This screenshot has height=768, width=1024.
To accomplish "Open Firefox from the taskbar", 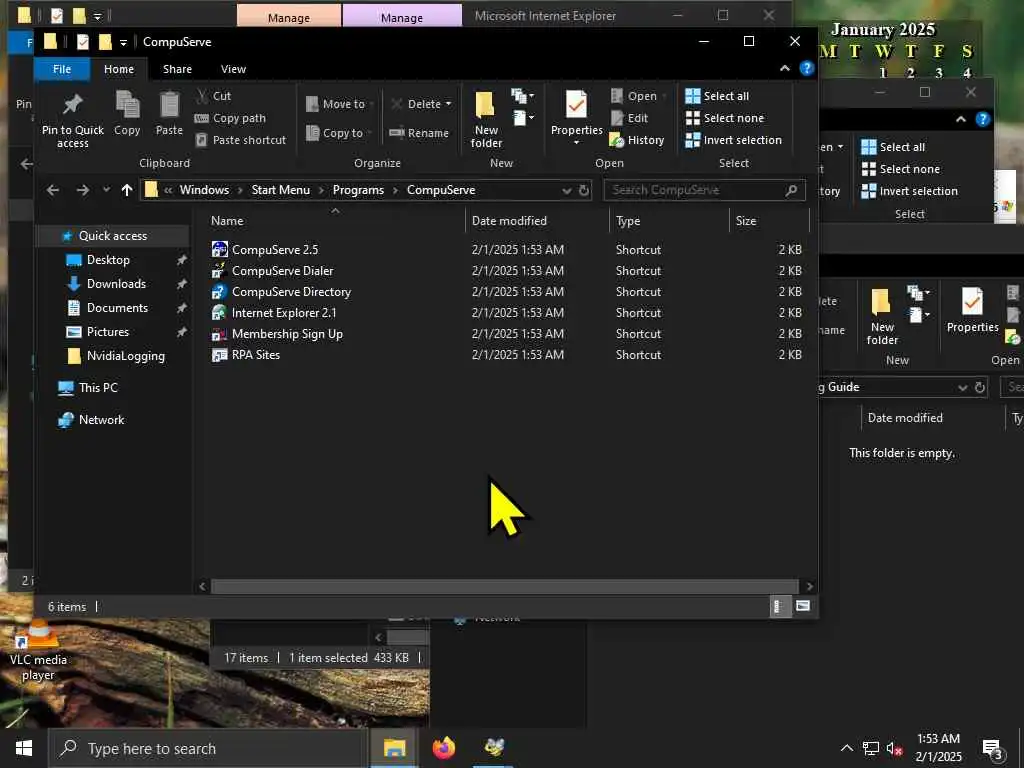I will tap(444, 748).
